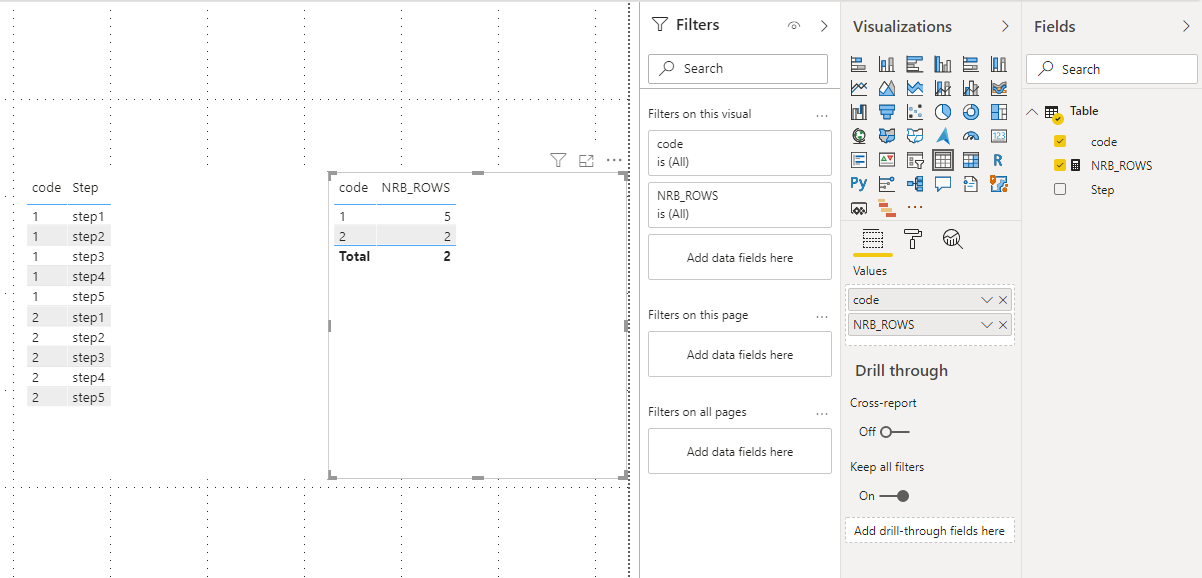Select the Stacked bar chart visual
Viewport: 1202px width, 578px height.
click(859, 64)
